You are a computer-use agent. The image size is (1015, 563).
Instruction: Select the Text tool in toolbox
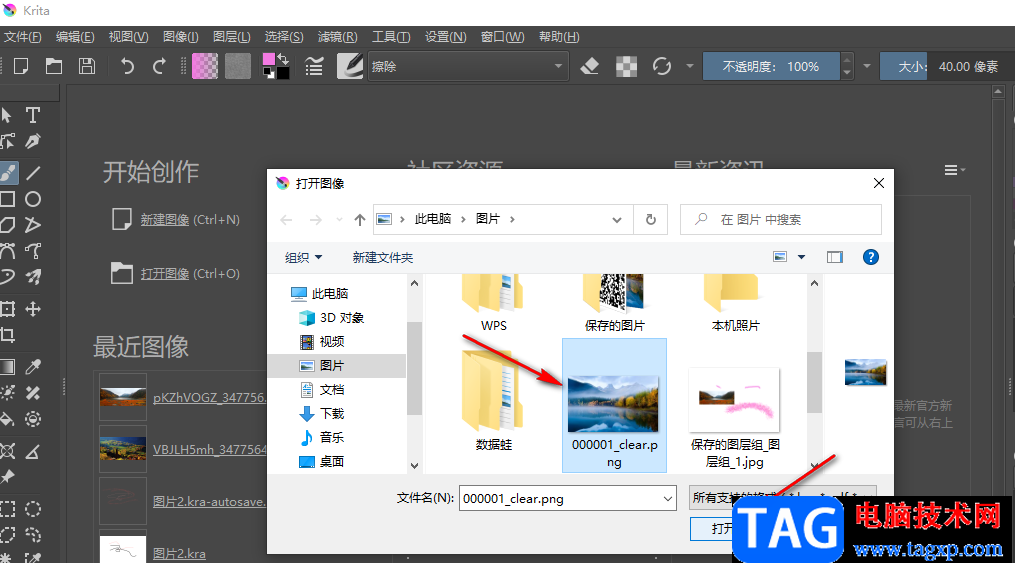[x=32, y=115]
